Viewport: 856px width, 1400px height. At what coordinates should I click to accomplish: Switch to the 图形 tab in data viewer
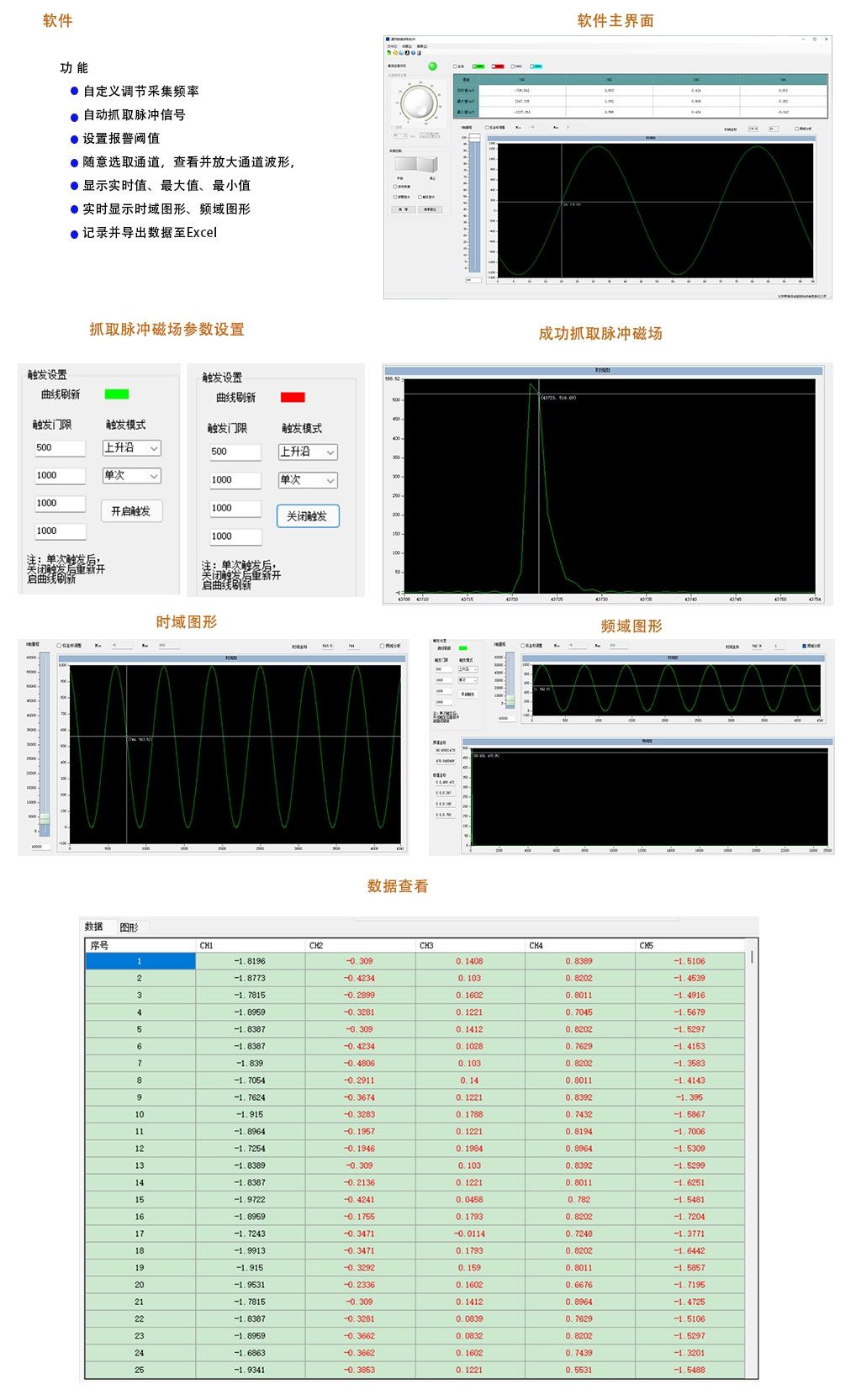(129, 927)
